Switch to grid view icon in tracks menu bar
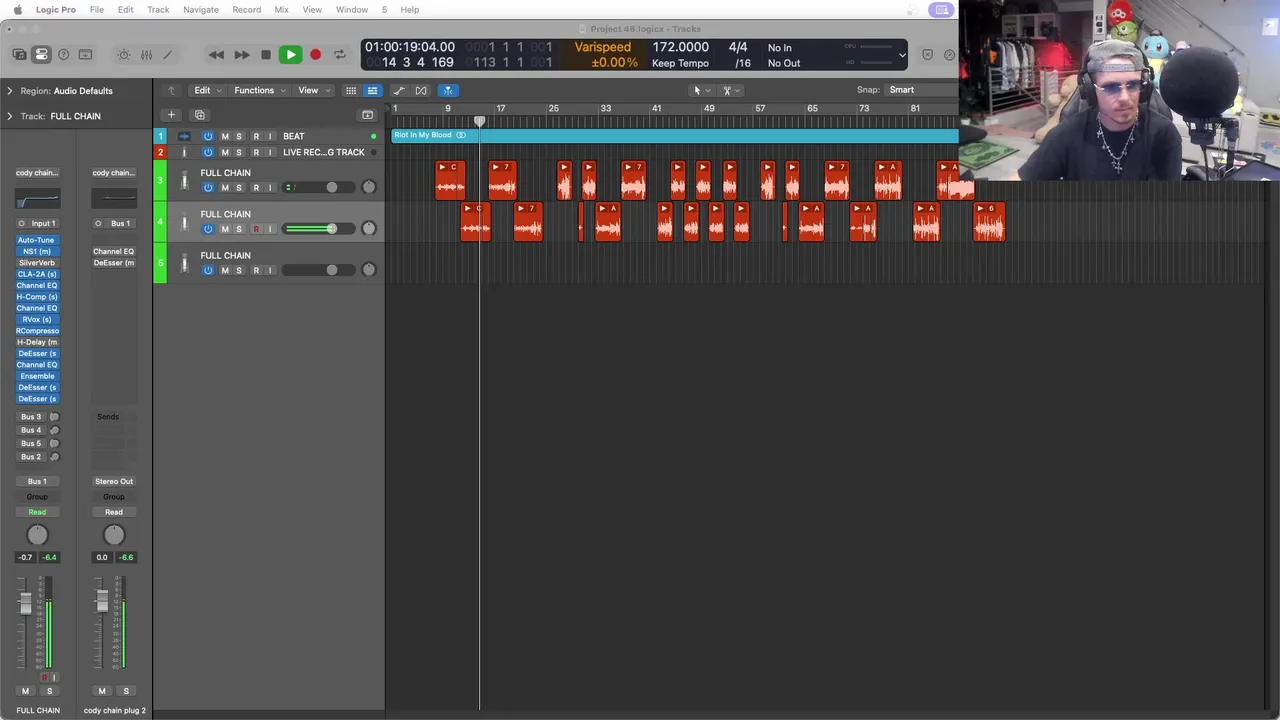Viewport: 1280px width, 720px height. [351, 90]
